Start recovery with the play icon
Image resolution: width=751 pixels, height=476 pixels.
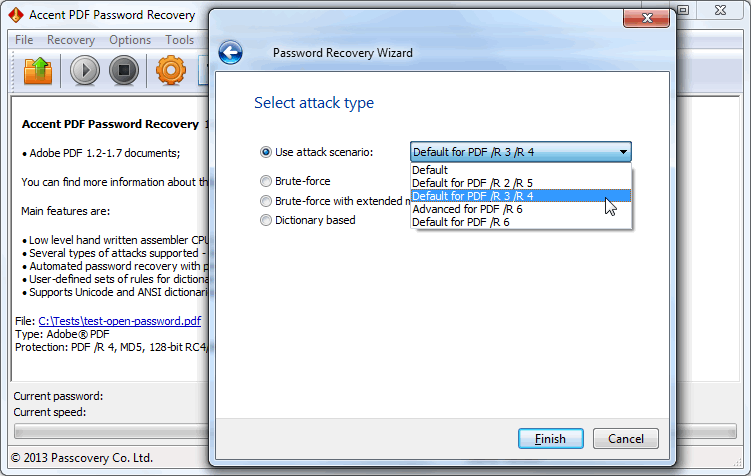click(x=85, y=70)
